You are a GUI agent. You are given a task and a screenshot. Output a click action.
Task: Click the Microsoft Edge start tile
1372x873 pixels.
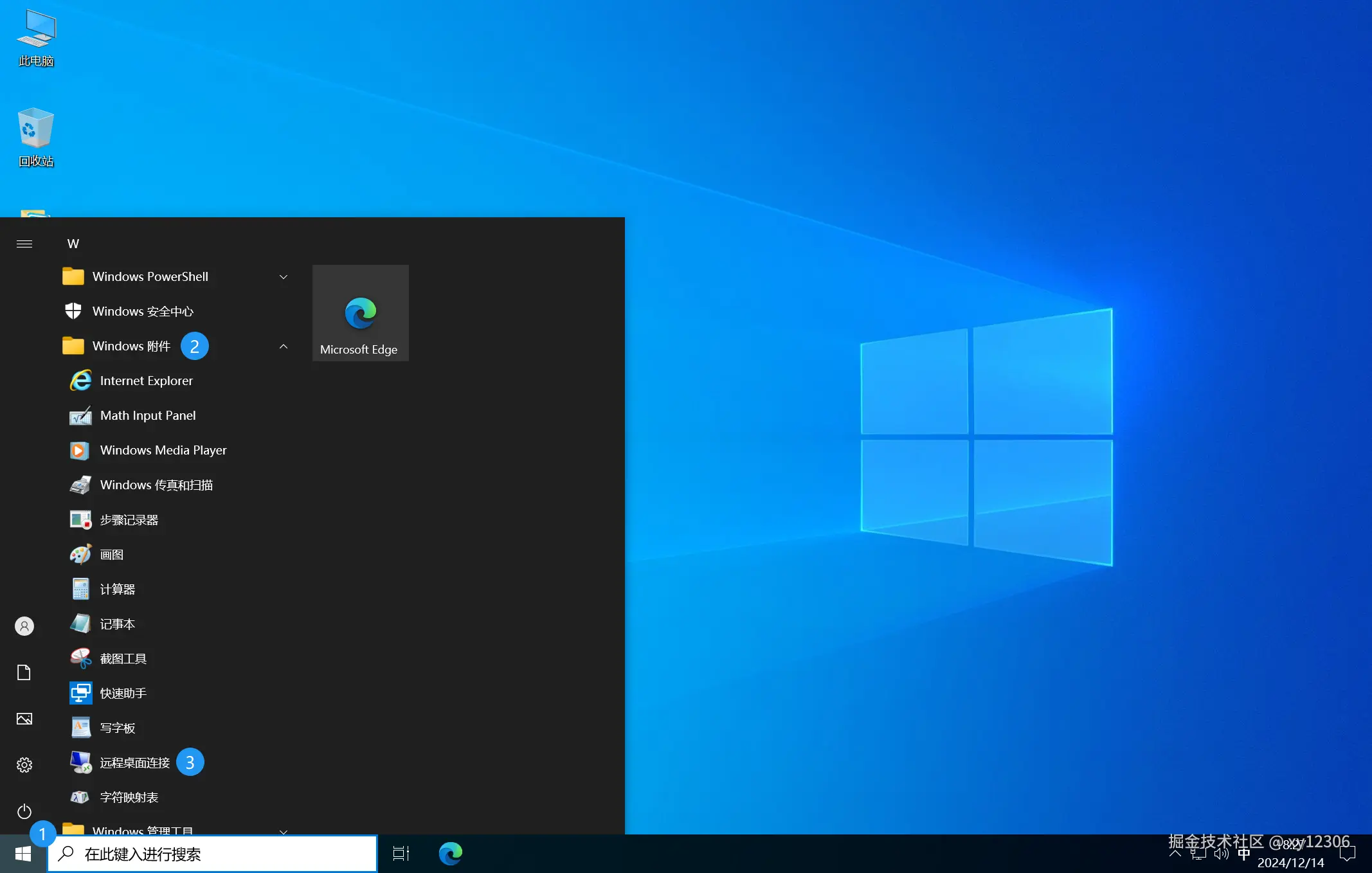coord(360,313)
